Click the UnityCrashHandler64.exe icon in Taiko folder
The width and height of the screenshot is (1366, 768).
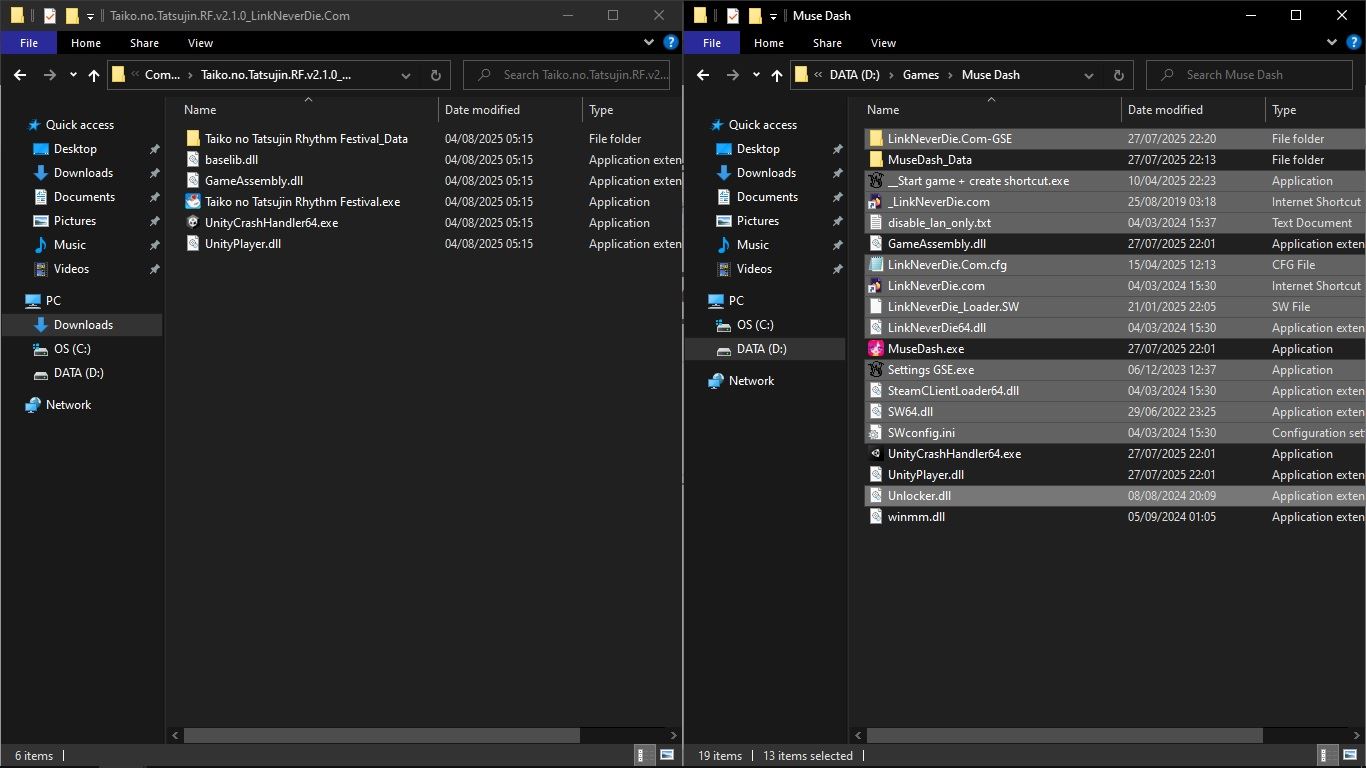click(193, 223)
